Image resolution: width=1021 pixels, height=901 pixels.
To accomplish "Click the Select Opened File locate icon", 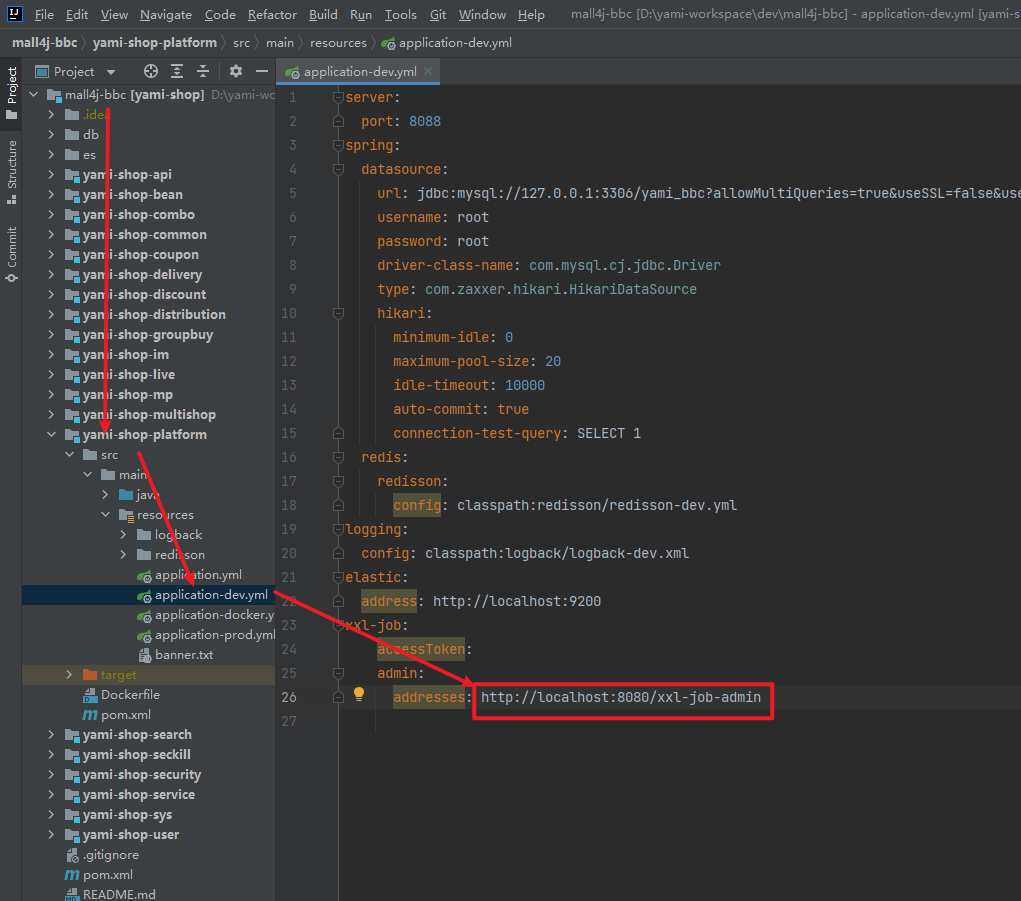I will [151, 71].
